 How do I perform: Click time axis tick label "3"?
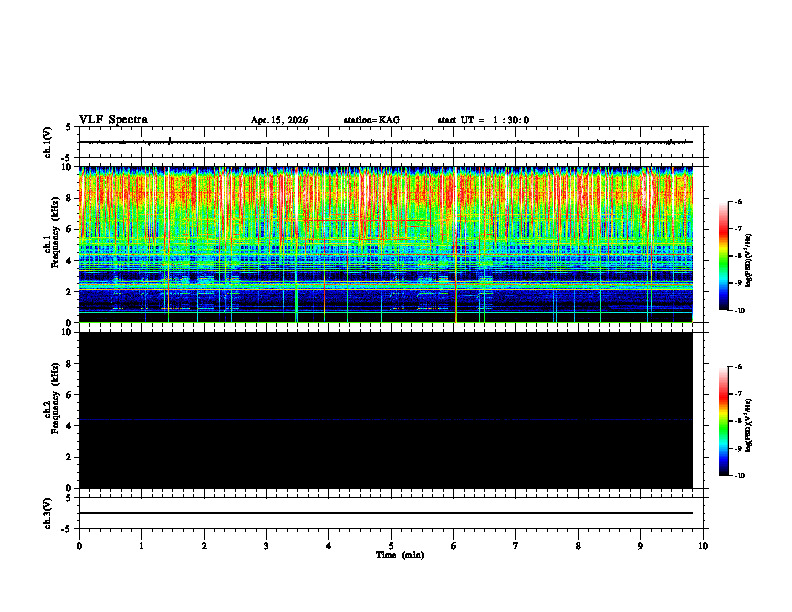tap(266, 546)
